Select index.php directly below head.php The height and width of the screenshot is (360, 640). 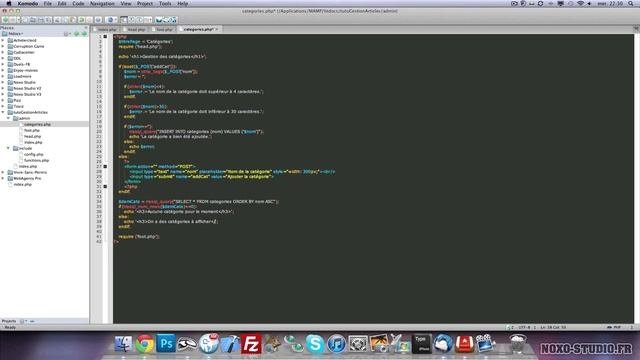click(33, 142)
